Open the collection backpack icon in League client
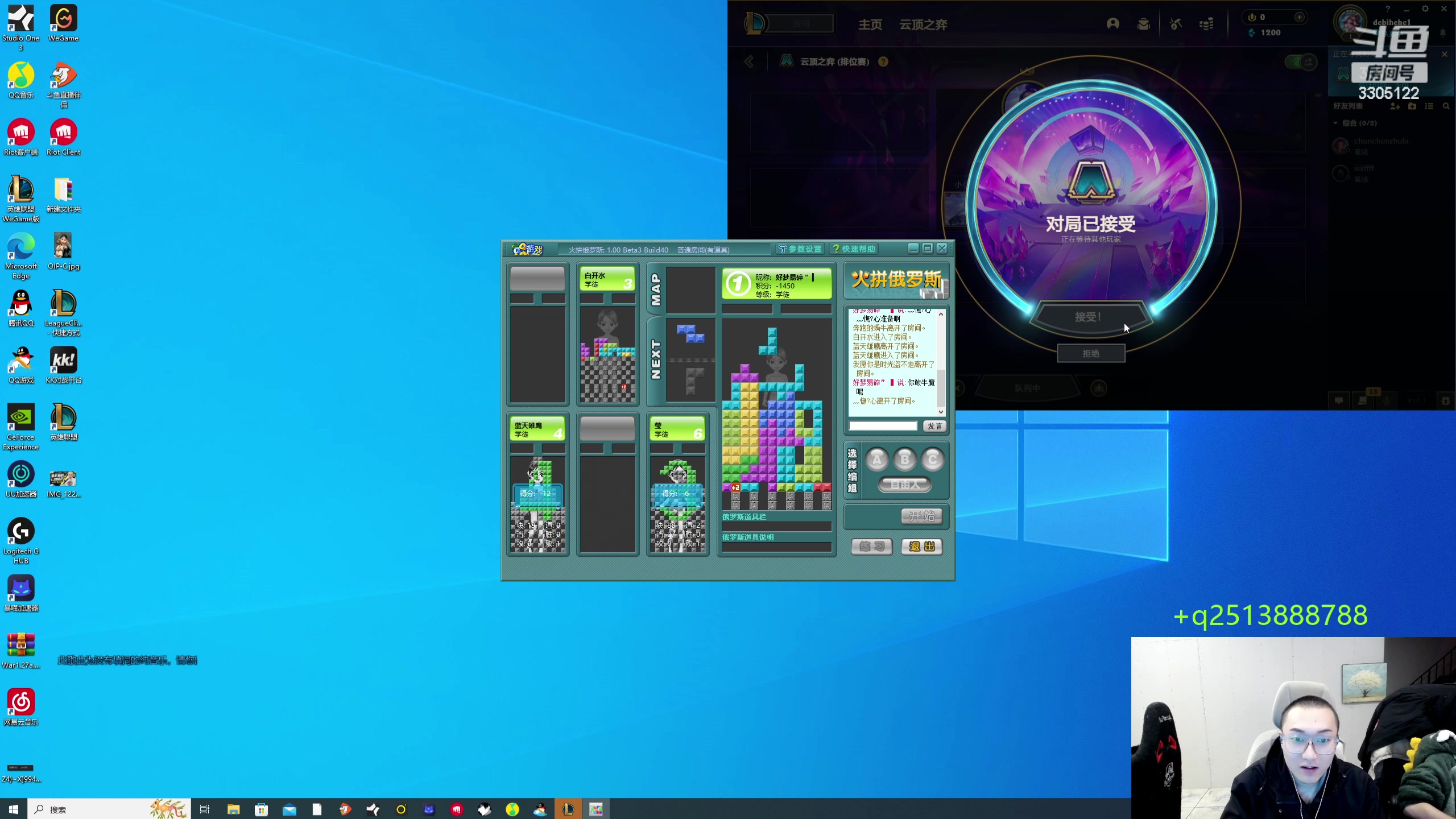The height and width of the screenshot is (819, 1456). [1144, 24]
